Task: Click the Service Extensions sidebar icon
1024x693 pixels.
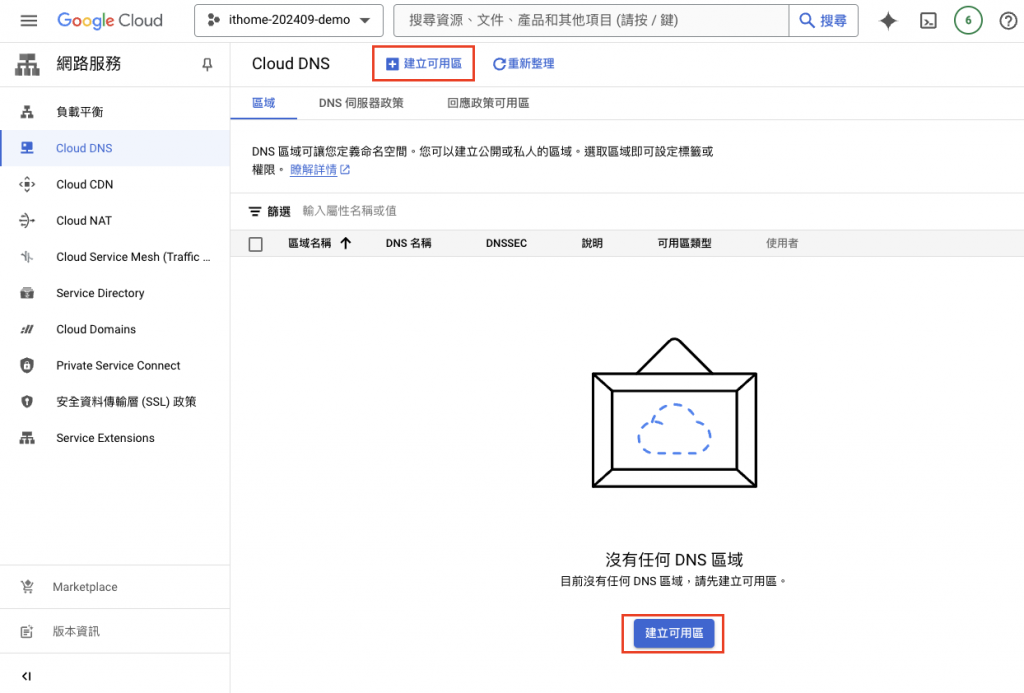Action: click(x=27, y=438)
